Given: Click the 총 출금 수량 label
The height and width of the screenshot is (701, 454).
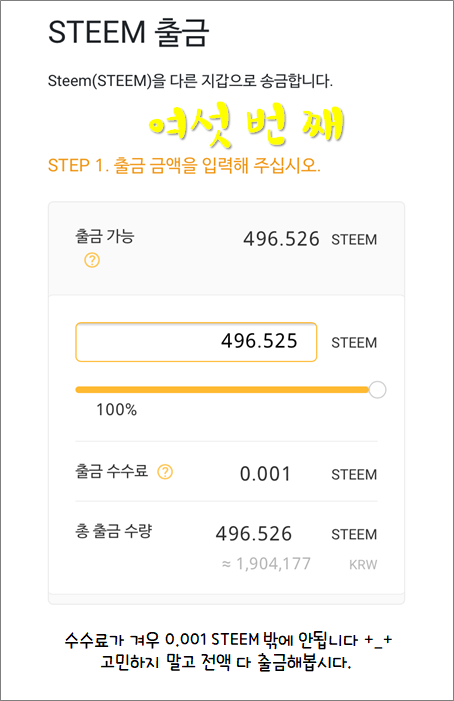Looking at the screenshot, I should click(x=114, y=531).
